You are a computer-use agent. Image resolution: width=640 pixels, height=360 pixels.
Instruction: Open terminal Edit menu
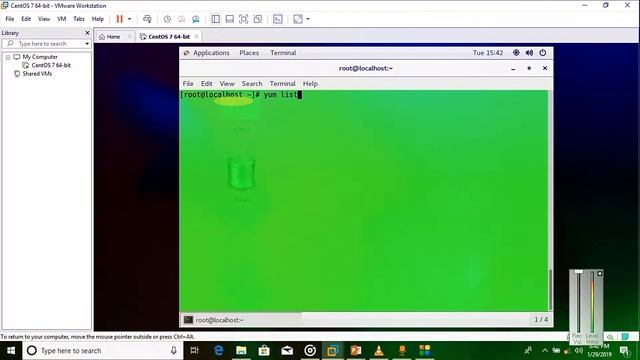pos(207,83)
